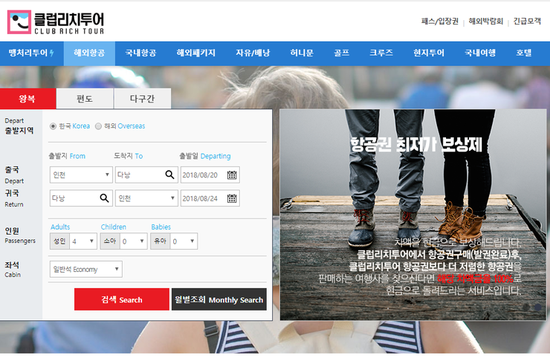This screenshot has height=364, width=550.
Task: Follow the 패스/입장권 top link
Action: (x=440, y=21)
